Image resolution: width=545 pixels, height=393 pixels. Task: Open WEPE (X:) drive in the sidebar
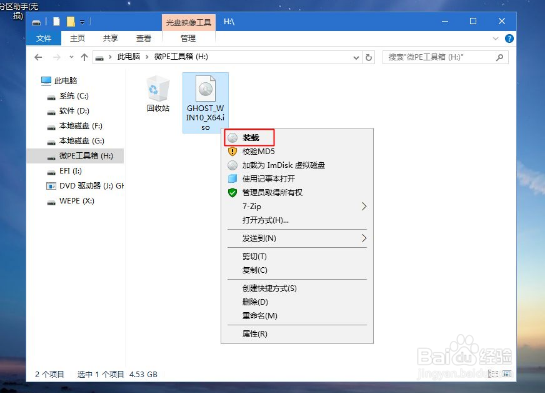pyautogui.click(x=71, y=201)
